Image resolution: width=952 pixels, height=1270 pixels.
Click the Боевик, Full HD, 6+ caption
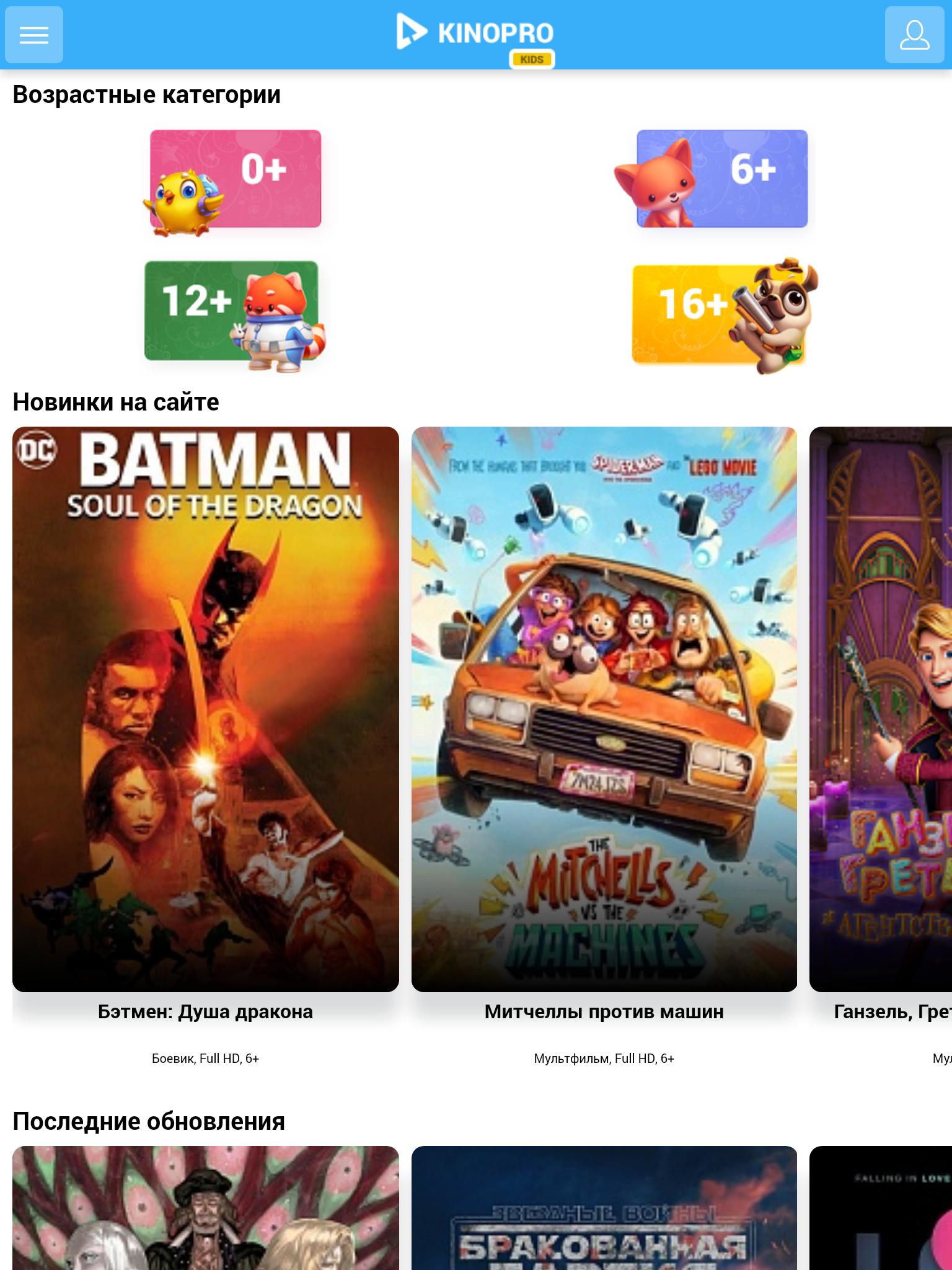206,1059
